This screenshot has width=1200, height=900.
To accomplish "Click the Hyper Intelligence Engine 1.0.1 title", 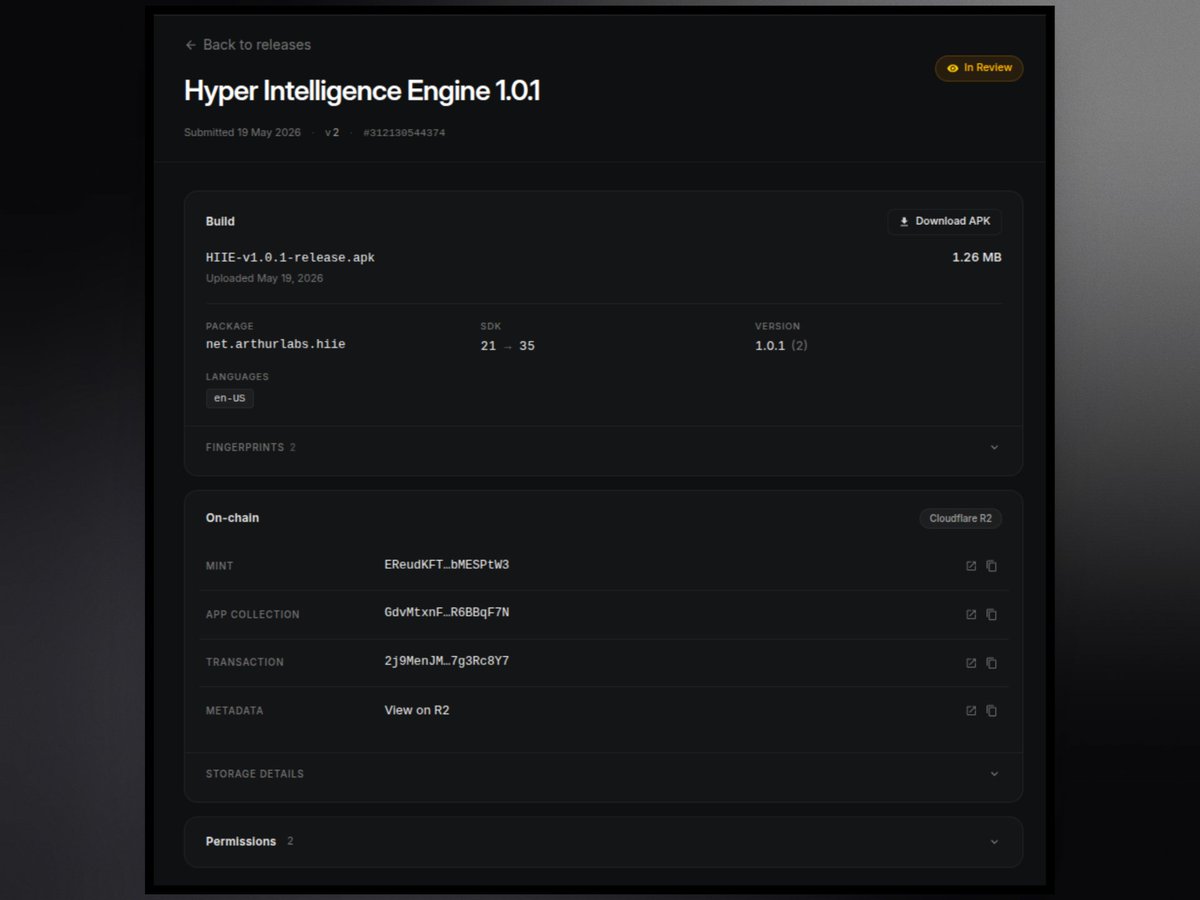I will tap(362, 91).
